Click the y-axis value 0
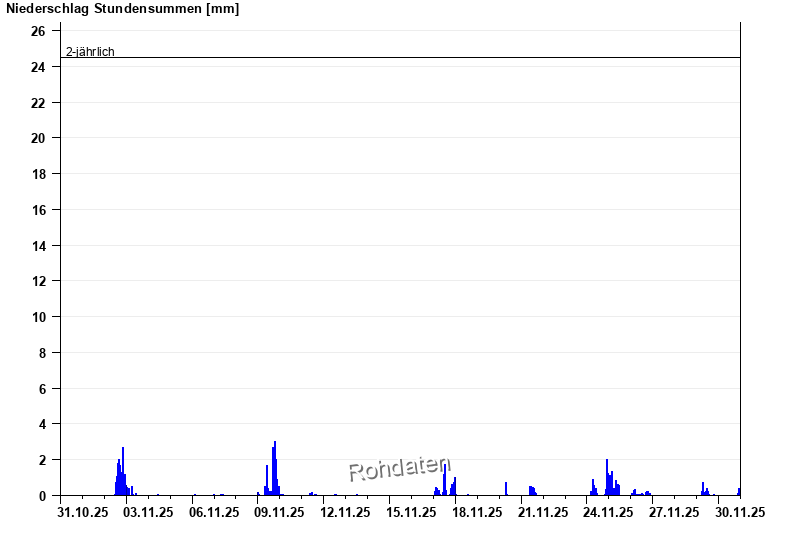 [42, 496]
